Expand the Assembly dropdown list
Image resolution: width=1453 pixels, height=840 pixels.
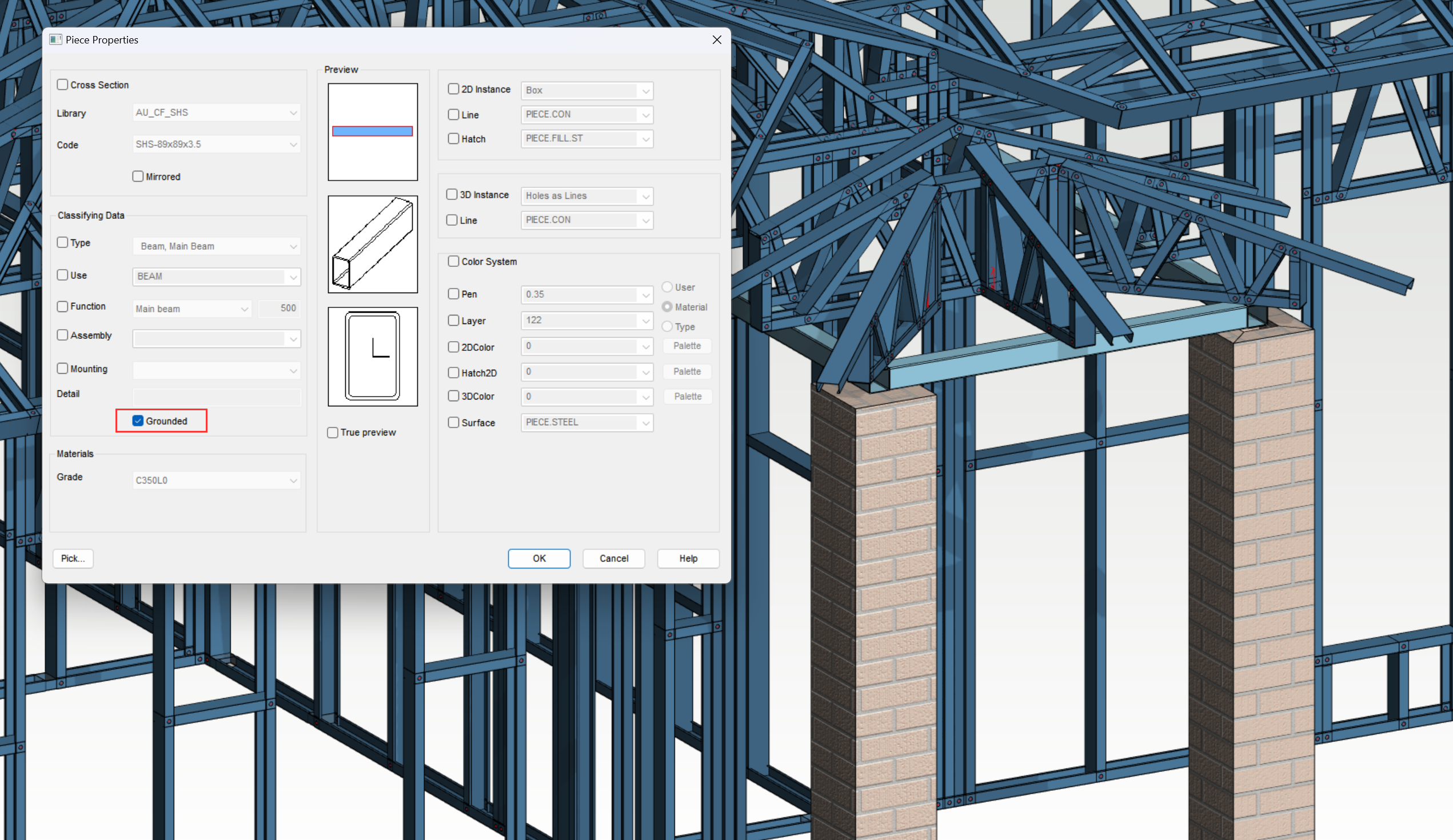click(x=293, y=339)
